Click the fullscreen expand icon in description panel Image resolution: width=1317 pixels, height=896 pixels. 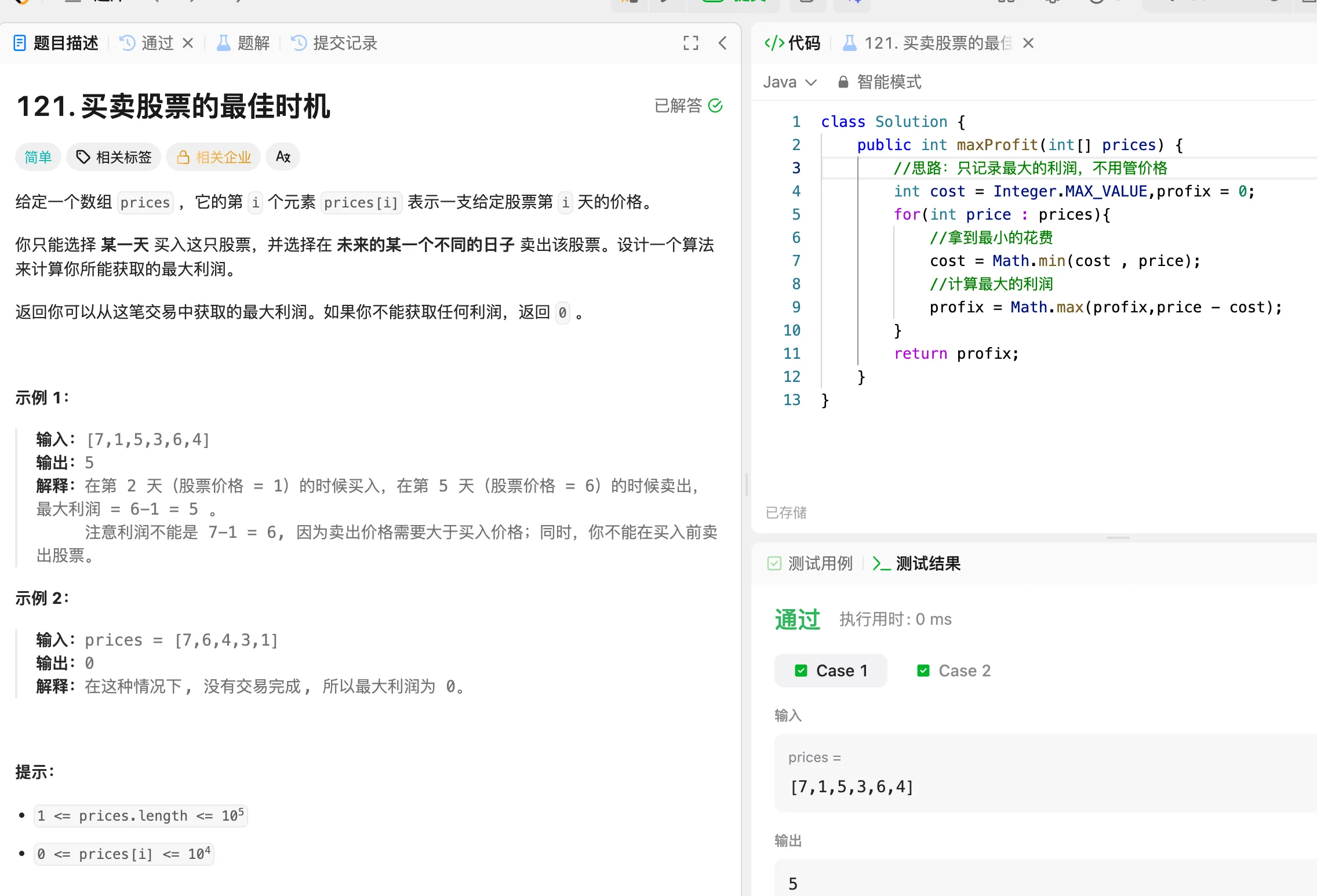690,43
